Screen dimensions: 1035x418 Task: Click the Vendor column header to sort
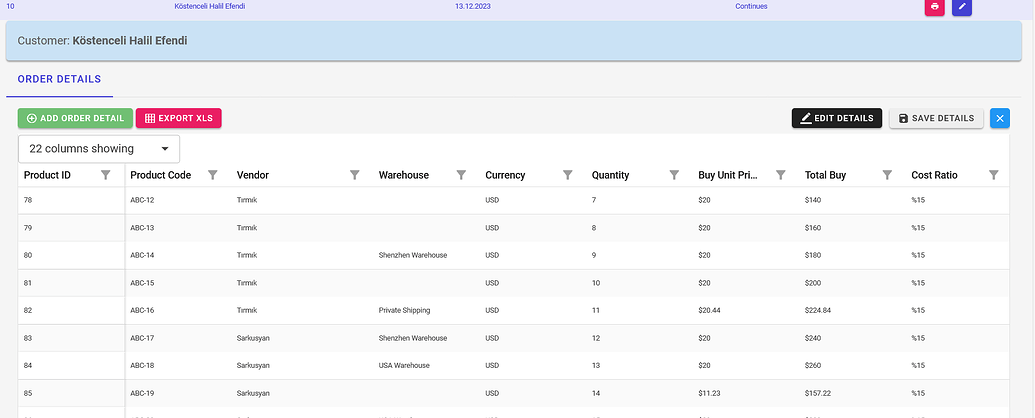253,175
